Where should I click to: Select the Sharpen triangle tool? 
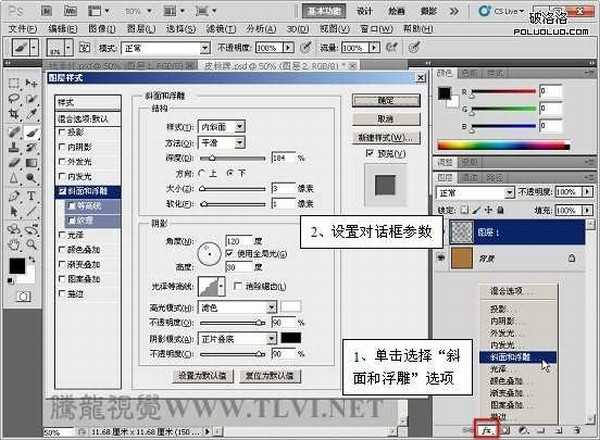pyautogui.click(x=14, y=178)
